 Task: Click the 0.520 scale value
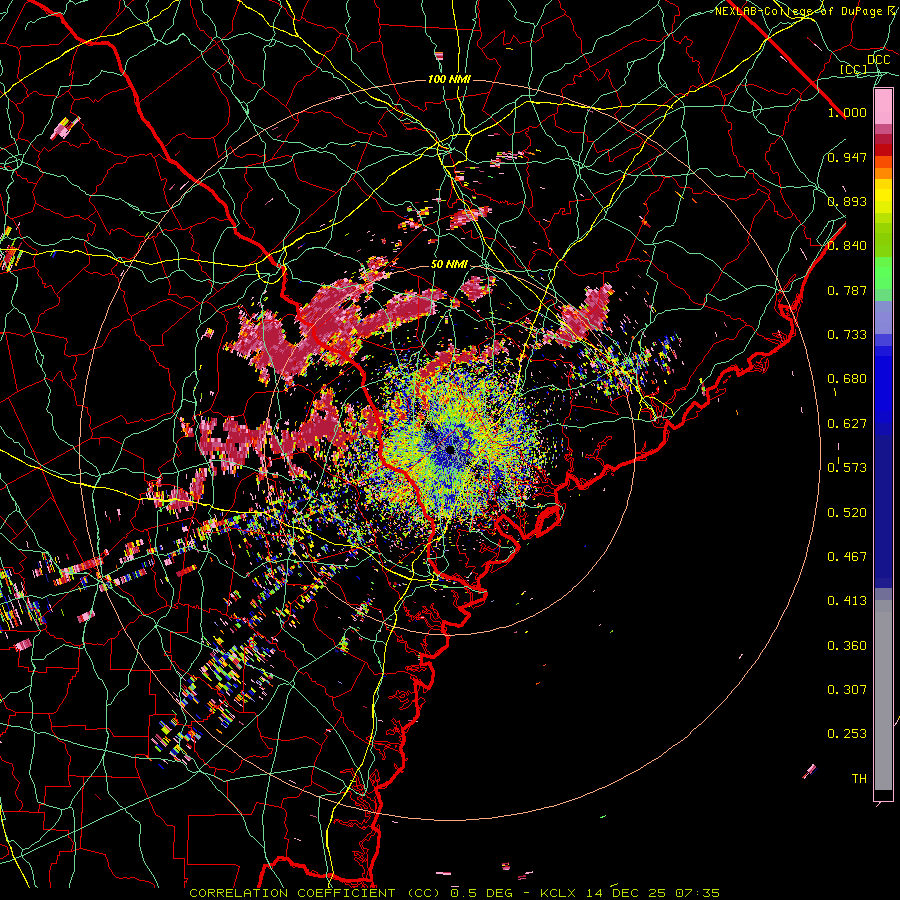point(847,512)
